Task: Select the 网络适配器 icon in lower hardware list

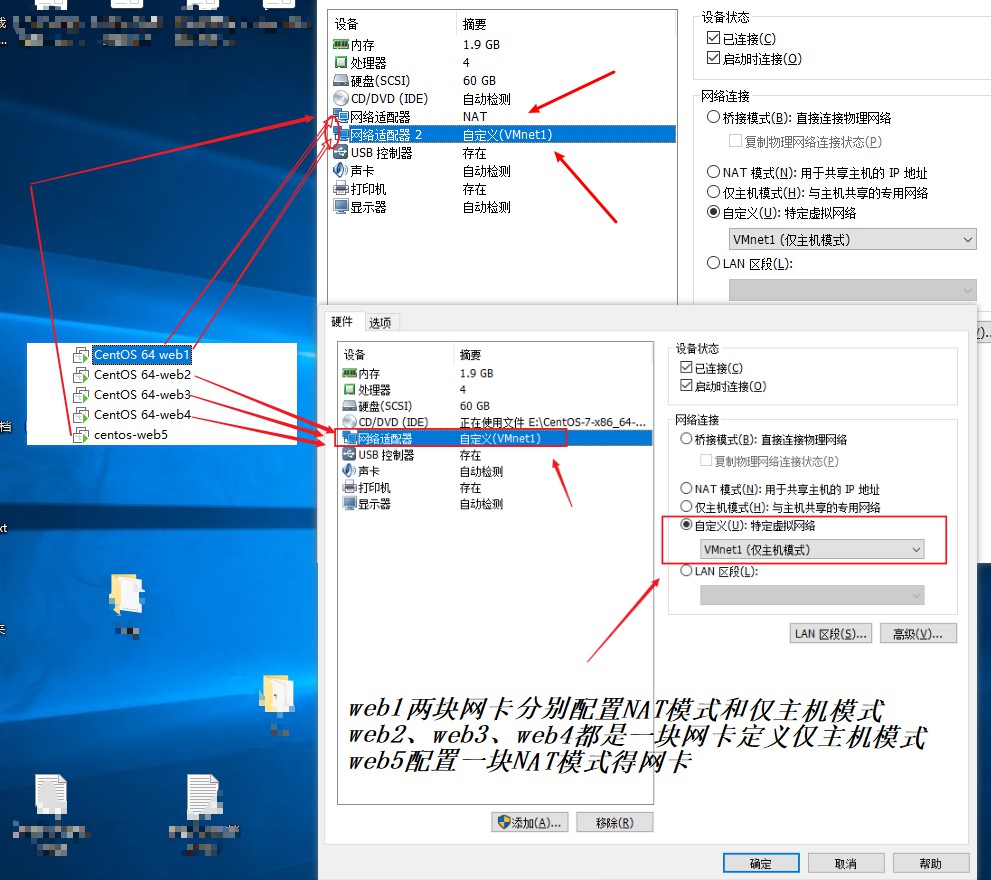Action: point(350,437)
